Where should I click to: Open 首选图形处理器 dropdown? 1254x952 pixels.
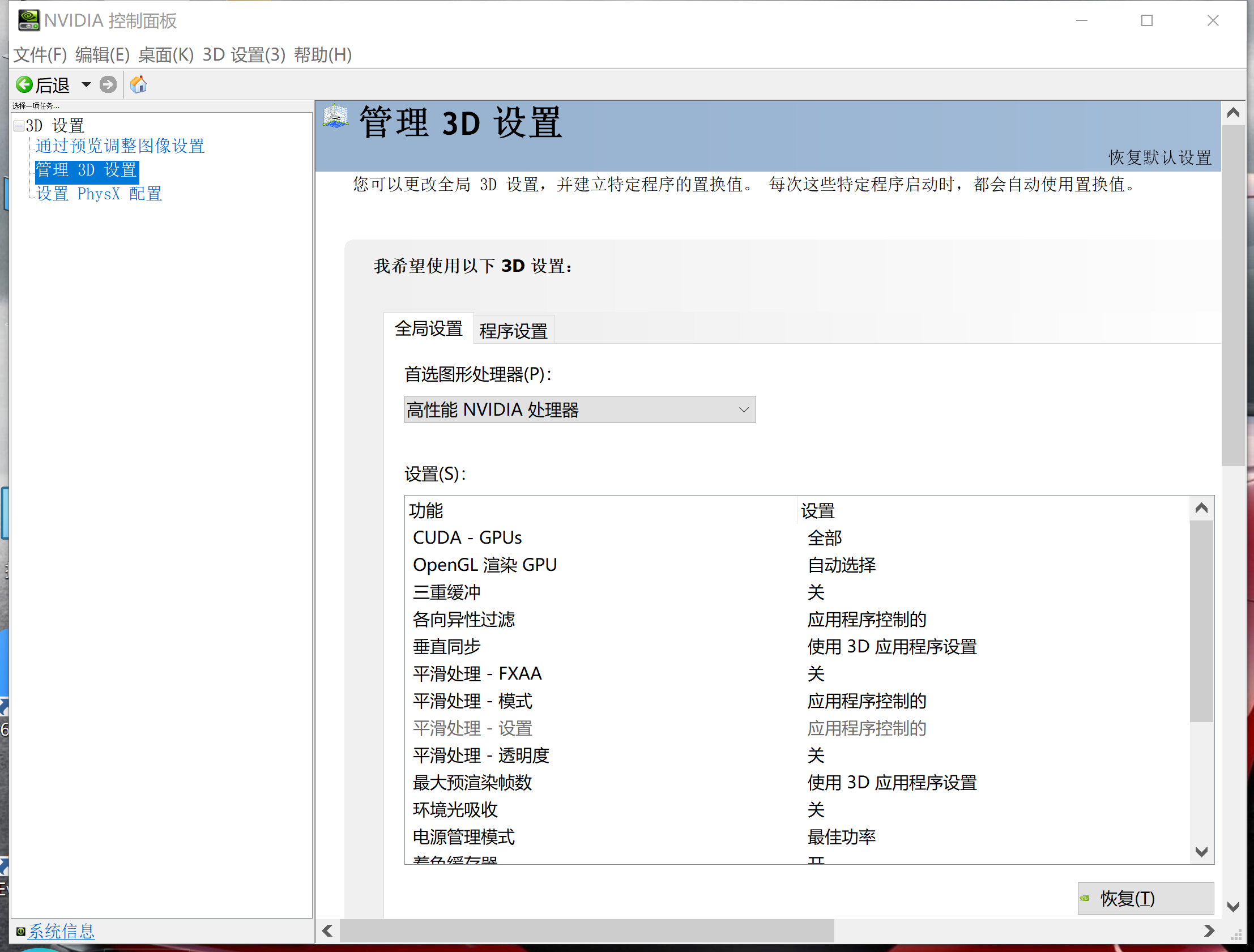580,409
